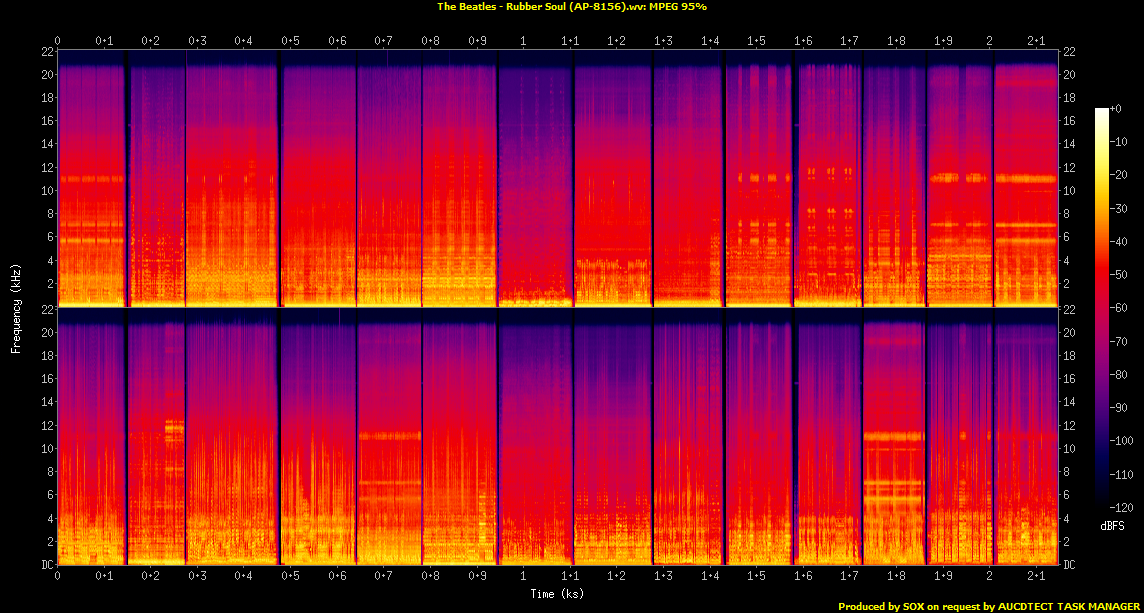Screen dimensions: 1144x613
Task: Click the 'Produced by SOX on request by AUCDTECT TASK MANAGER' footer
Action: pos(990,606)
